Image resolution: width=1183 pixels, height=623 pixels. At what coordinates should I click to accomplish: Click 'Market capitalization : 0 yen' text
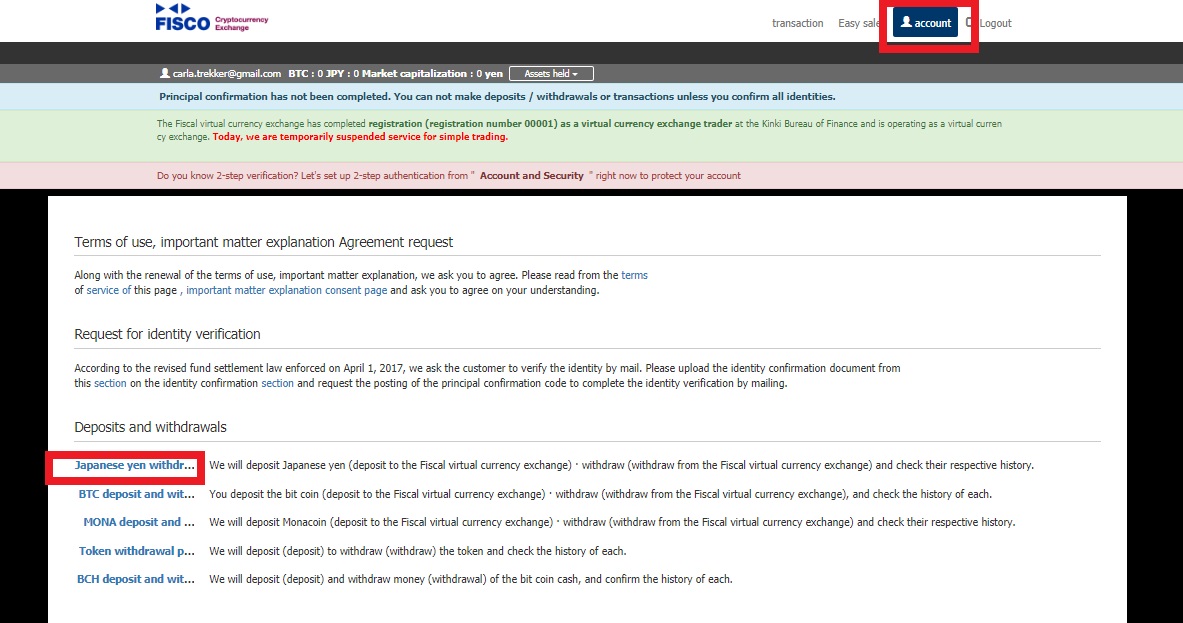click(x=432, y=73)
